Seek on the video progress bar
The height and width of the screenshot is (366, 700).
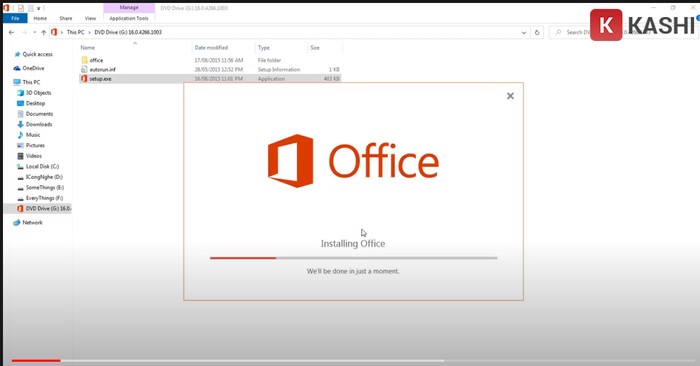[x=354, y=360]
